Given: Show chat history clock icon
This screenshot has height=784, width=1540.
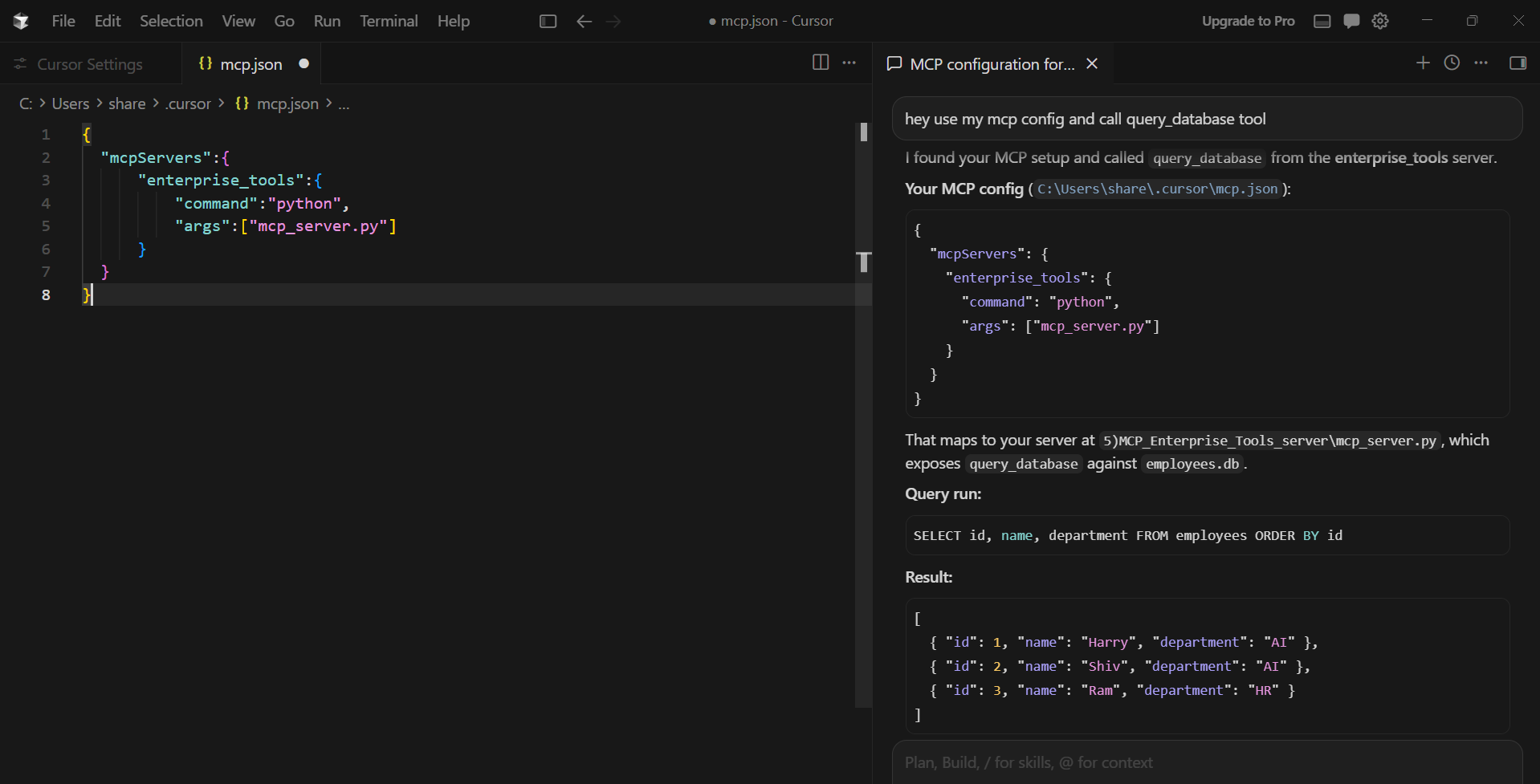Looking at the screenshot, I should tap(1452, 63).
